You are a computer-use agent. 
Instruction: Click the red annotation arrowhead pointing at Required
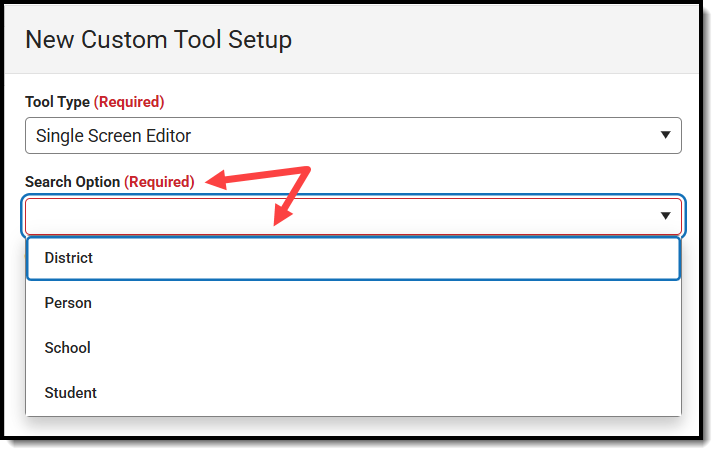coord(216,180)
